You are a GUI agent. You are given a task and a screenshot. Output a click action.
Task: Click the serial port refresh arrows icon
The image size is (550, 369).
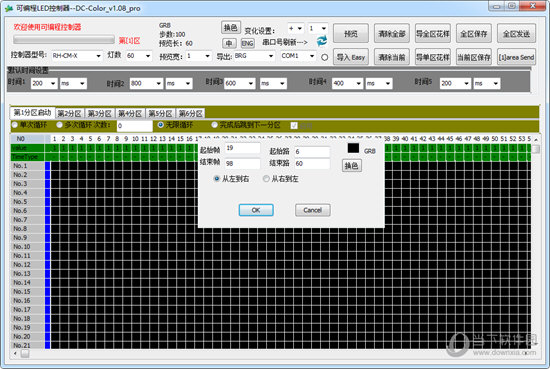(x=321, y=41)
